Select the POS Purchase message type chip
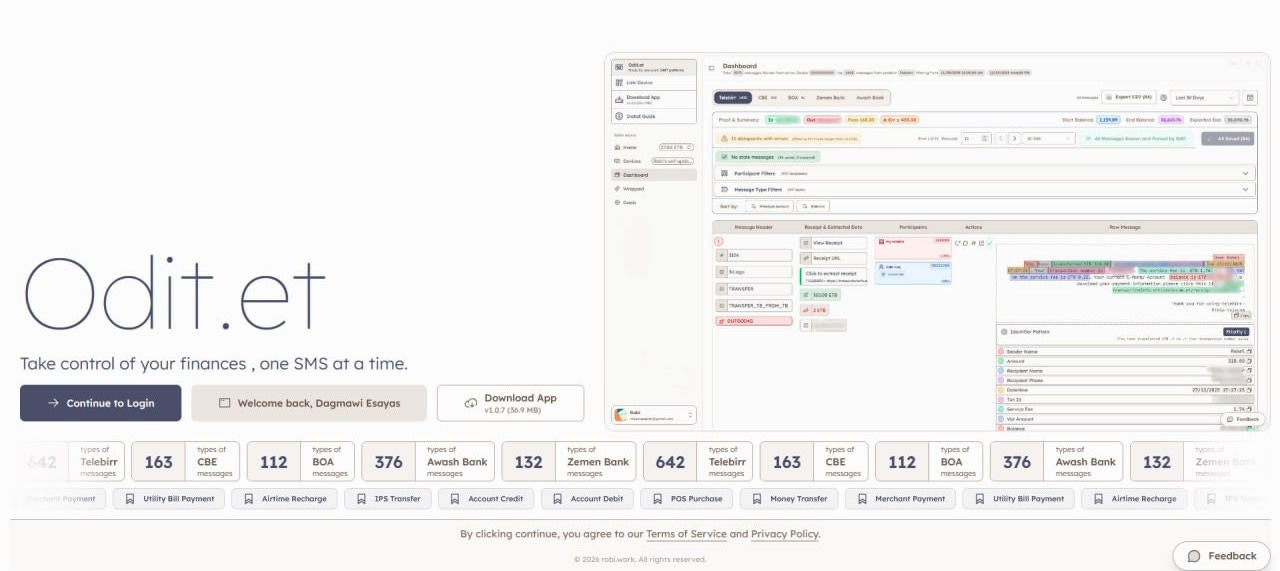This screenshot has width=1280, height=571. pyautogui.click(x=685, y=498)
